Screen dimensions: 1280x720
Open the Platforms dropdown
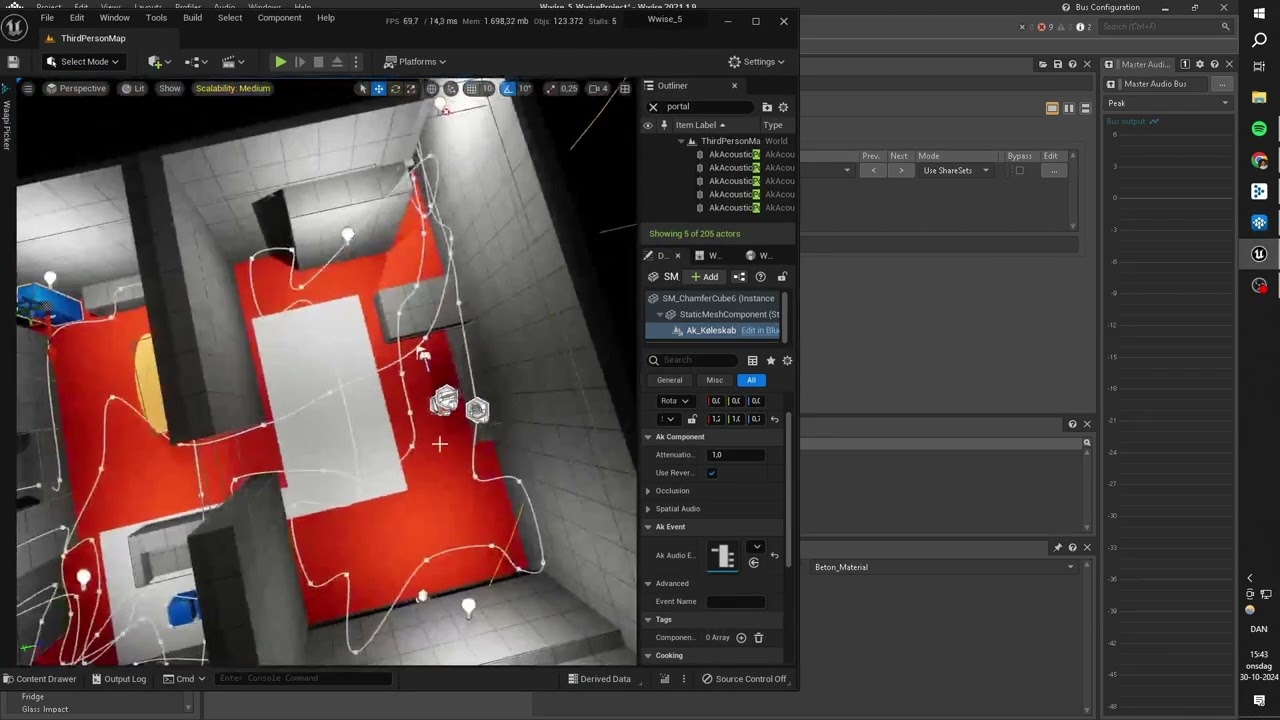pos(415,62)
